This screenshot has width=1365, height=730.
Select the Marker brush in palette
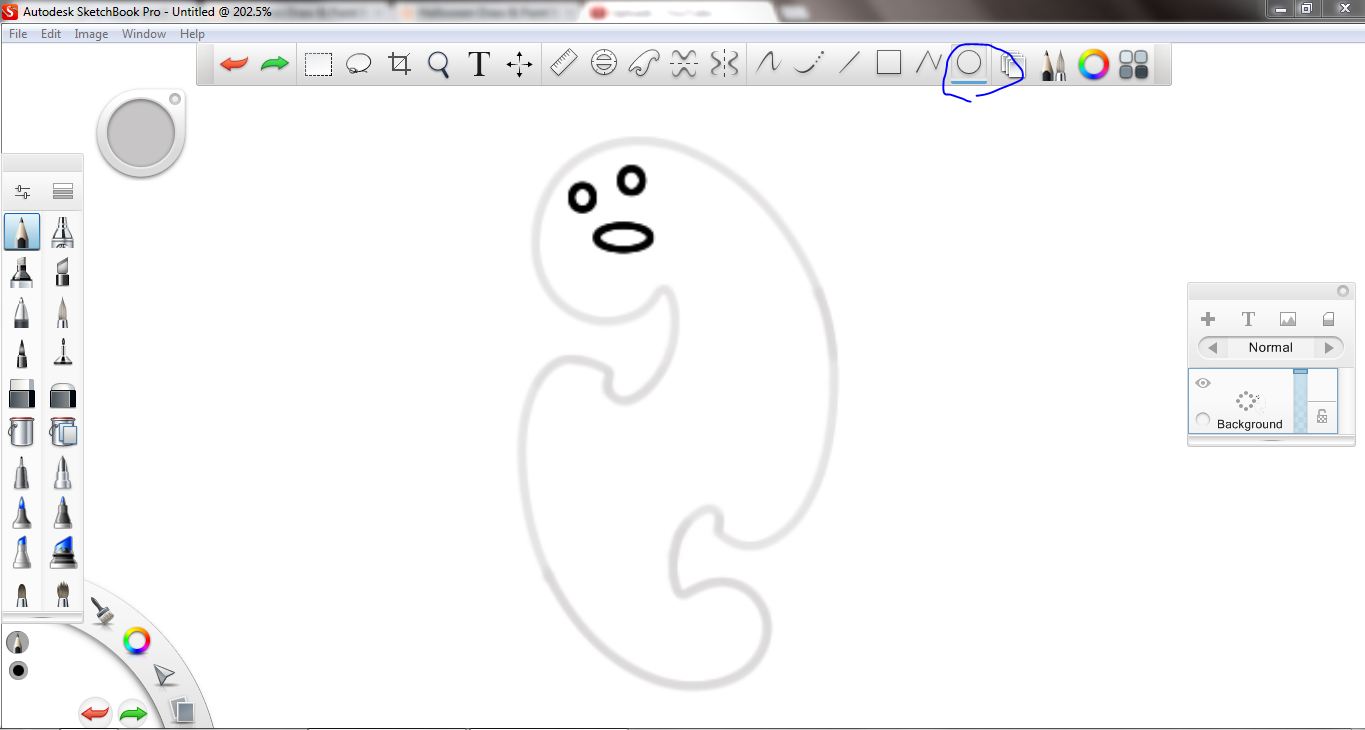coord(22,272)
